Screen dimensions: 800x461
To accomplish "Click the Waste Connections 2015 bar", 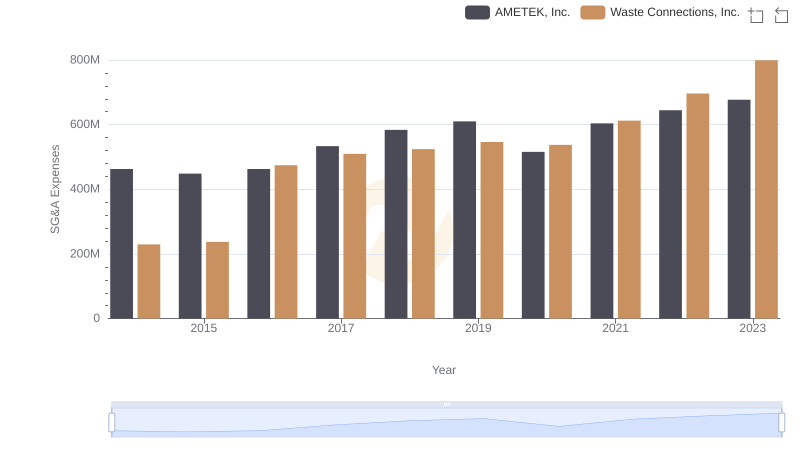I will [x=217, y=280].
